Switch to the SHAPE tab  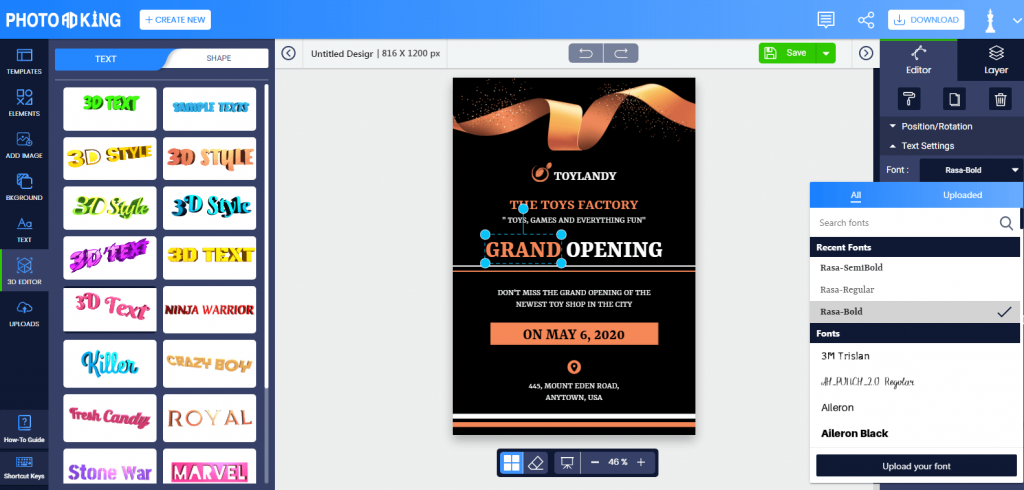(219, 58)
